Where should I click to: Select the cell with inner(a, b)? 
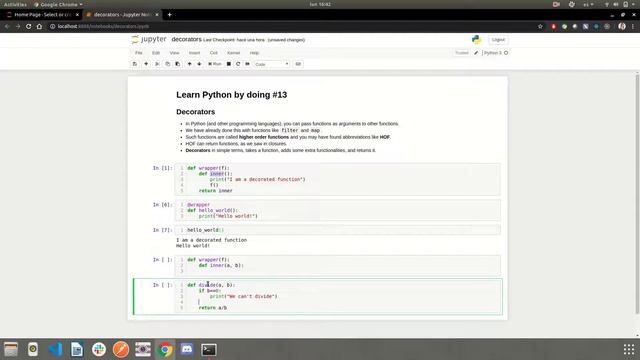tap(338, 265)
